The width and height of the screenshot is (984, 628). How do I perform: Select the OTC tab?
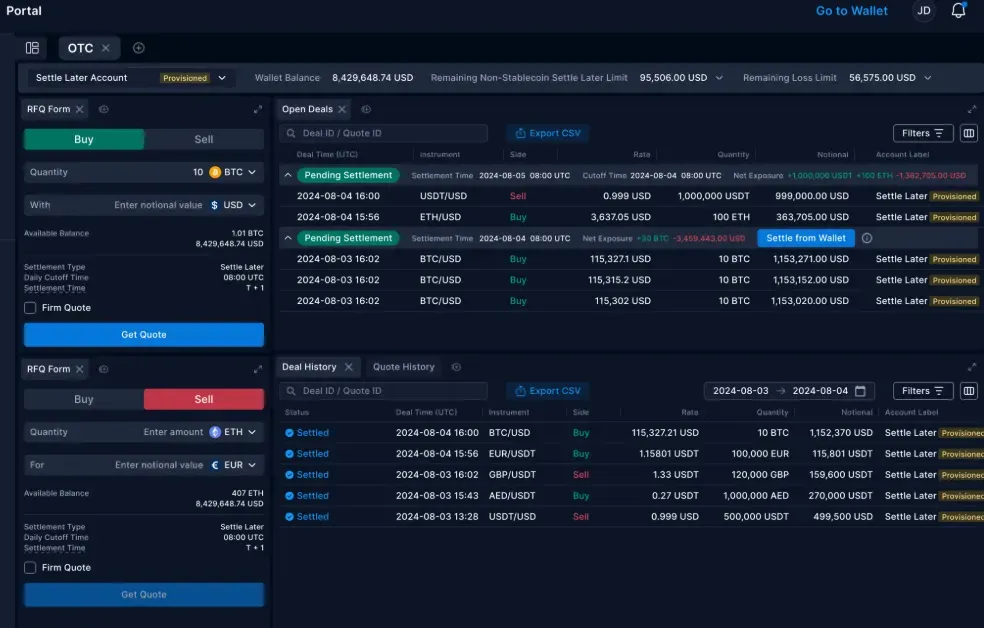82,47
